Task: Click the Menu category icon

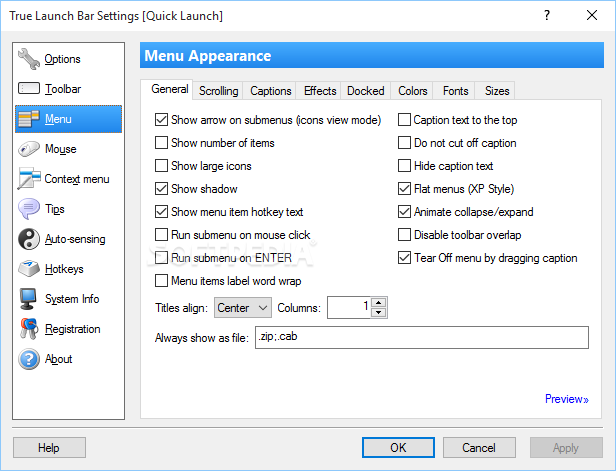Action: coord(29,119)
